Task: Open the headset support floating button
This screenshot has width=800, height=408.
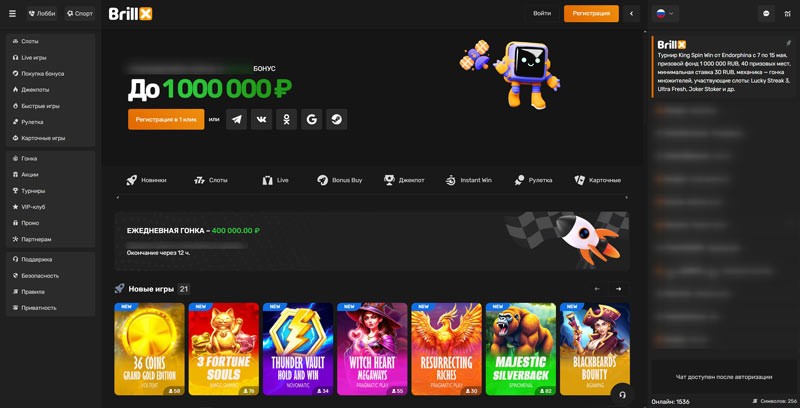Action: pos(621,394)
